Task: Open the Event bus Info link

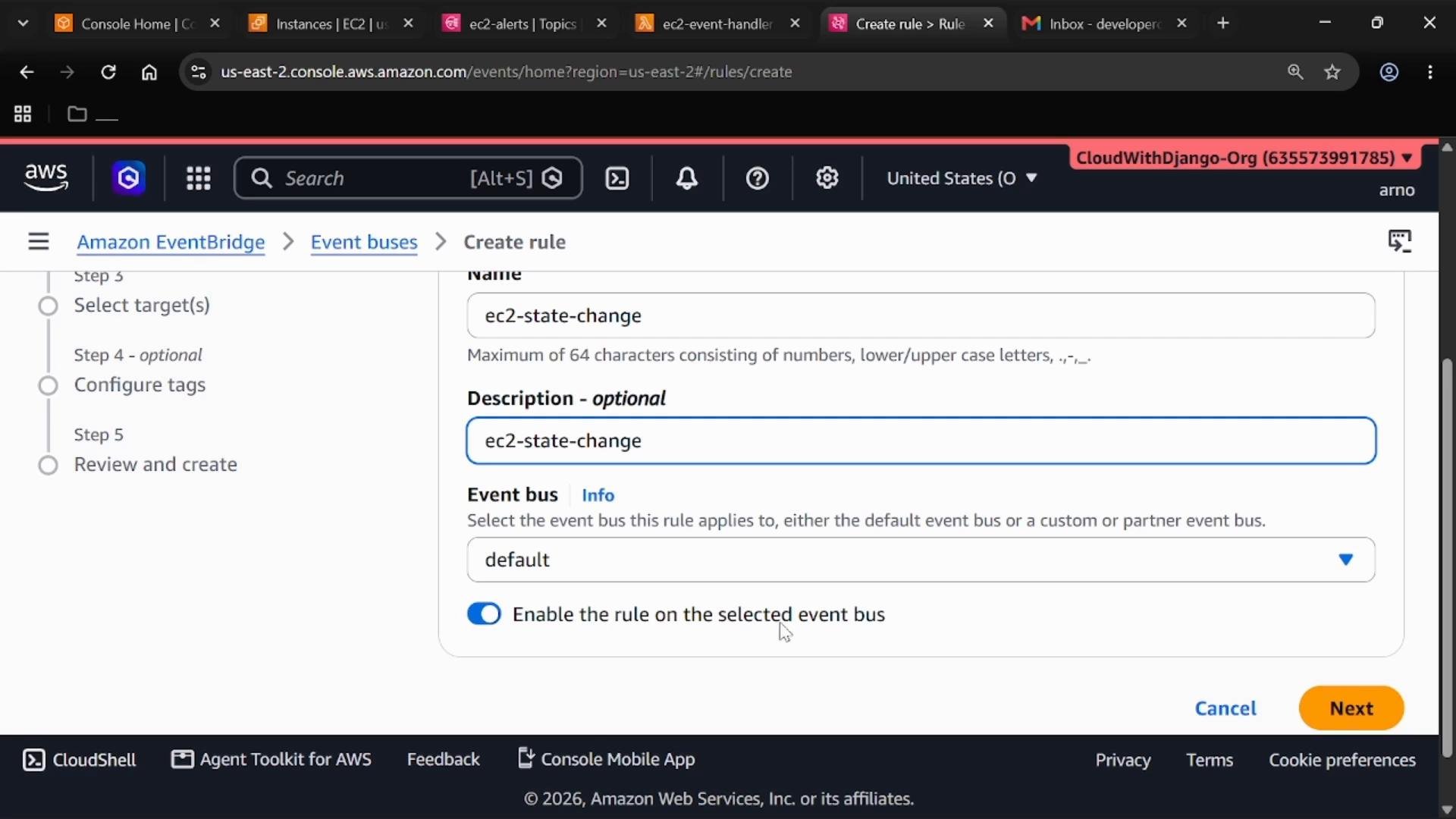Action: pos(598,495)
